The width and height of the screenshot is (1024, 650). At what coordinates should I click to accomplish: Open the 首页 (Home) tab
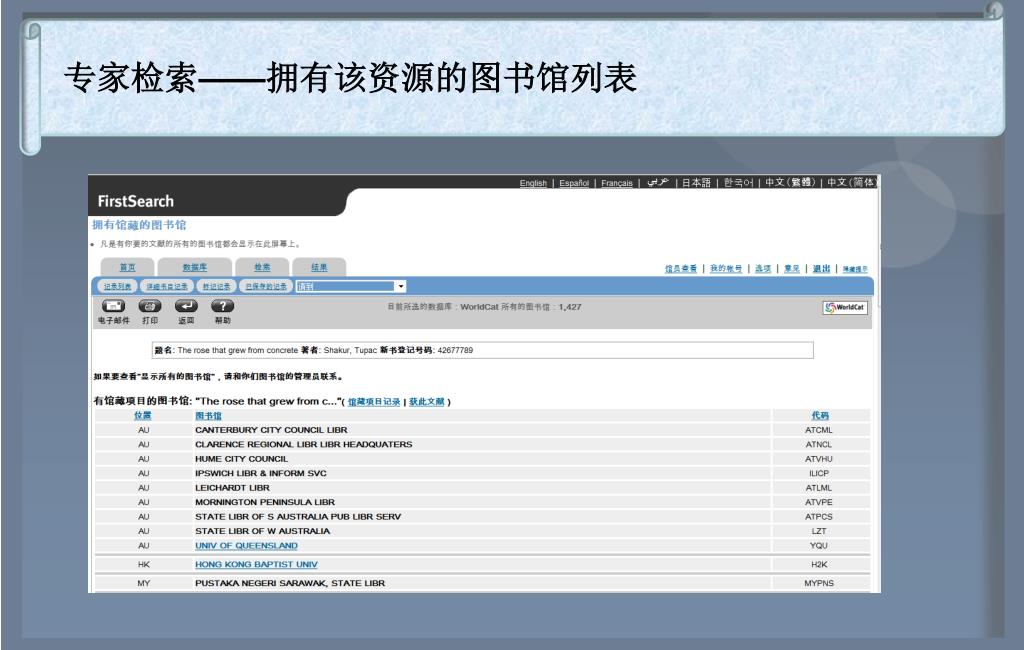pos(127,267)
